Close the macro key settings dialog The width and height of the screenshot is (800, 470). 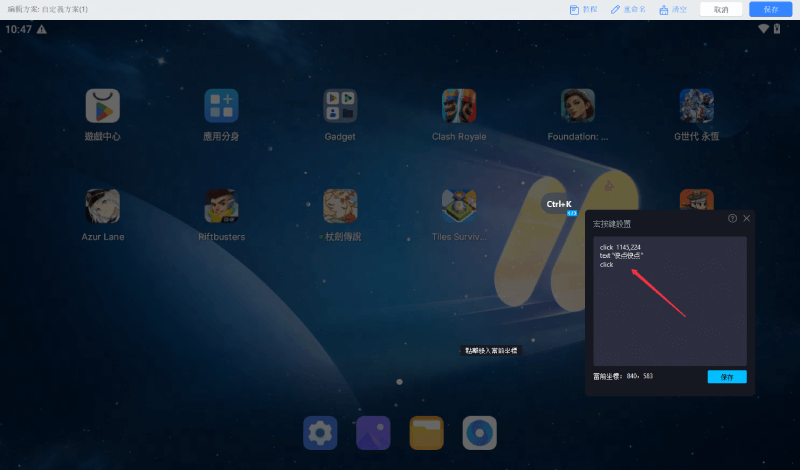[746, 218]
